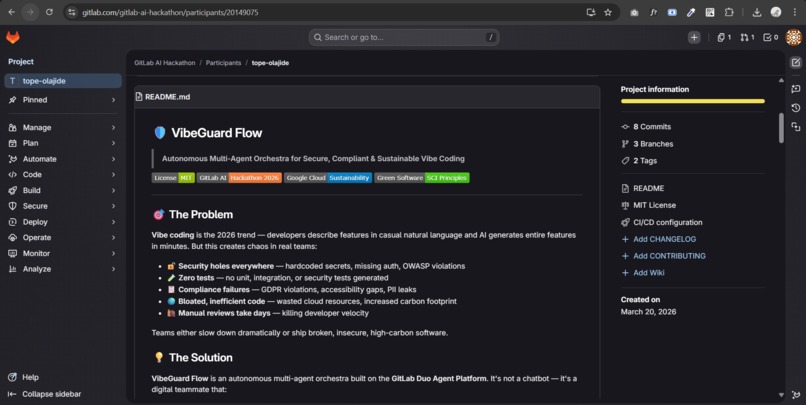Open the Monitor sidebar menu
This screenshot has width=806, height=405.
(63, 253)
